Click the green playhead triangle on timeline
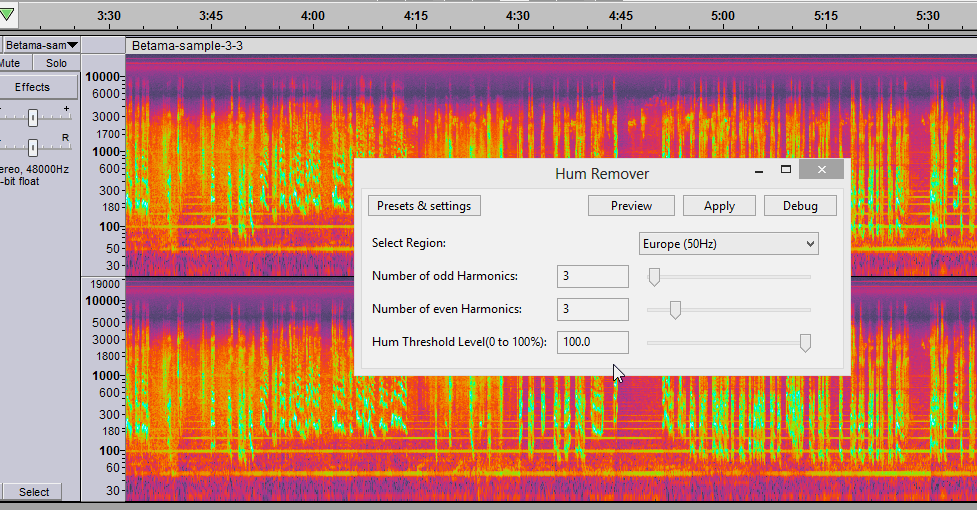This screenshot has width=977, height=510. coord(7,15)
